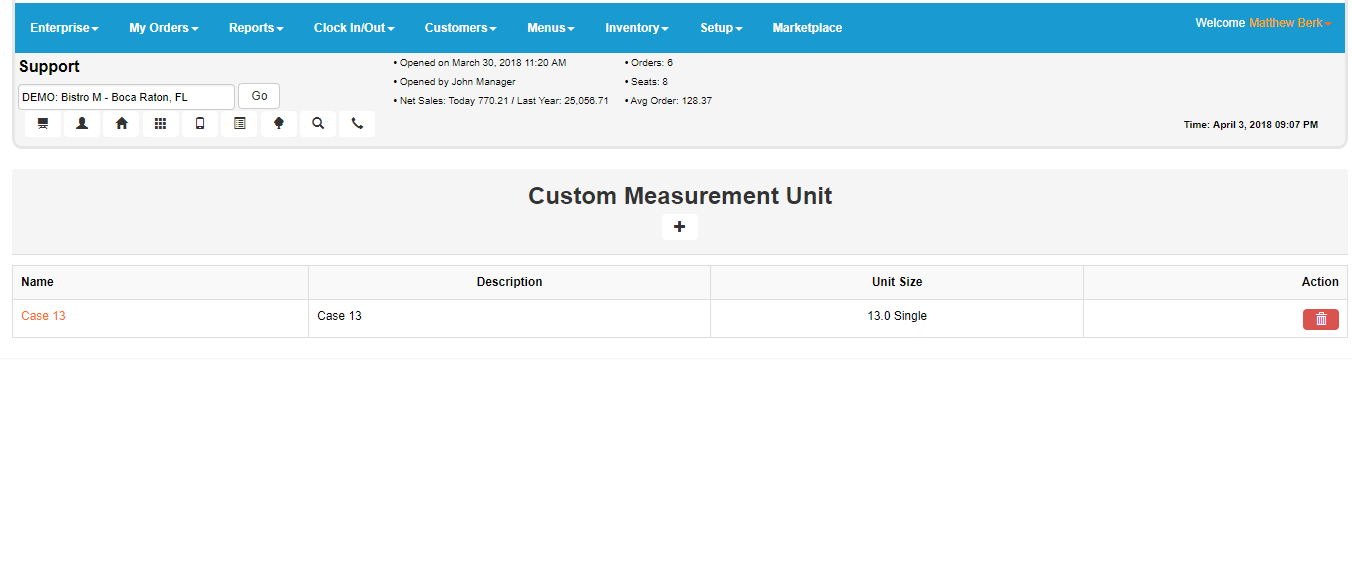Expand the Enterprise menu
1352x561 pixels.
point(64,28)
